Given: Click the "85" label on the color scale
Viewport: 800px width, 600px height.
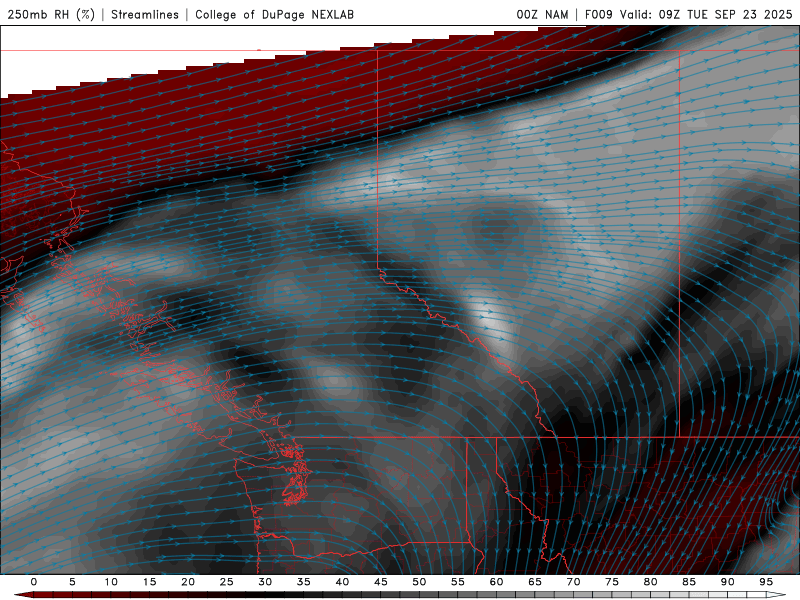Looking at the screenshot, I should tap(689, 582).
